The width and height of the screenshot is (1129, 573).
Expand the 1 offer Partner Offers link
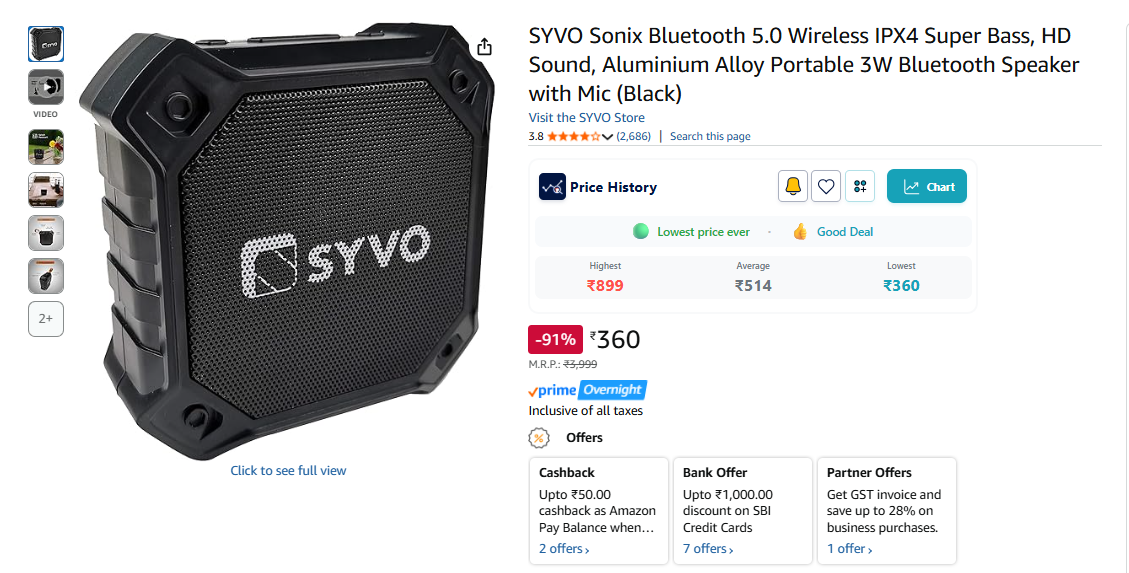(850, 549)
